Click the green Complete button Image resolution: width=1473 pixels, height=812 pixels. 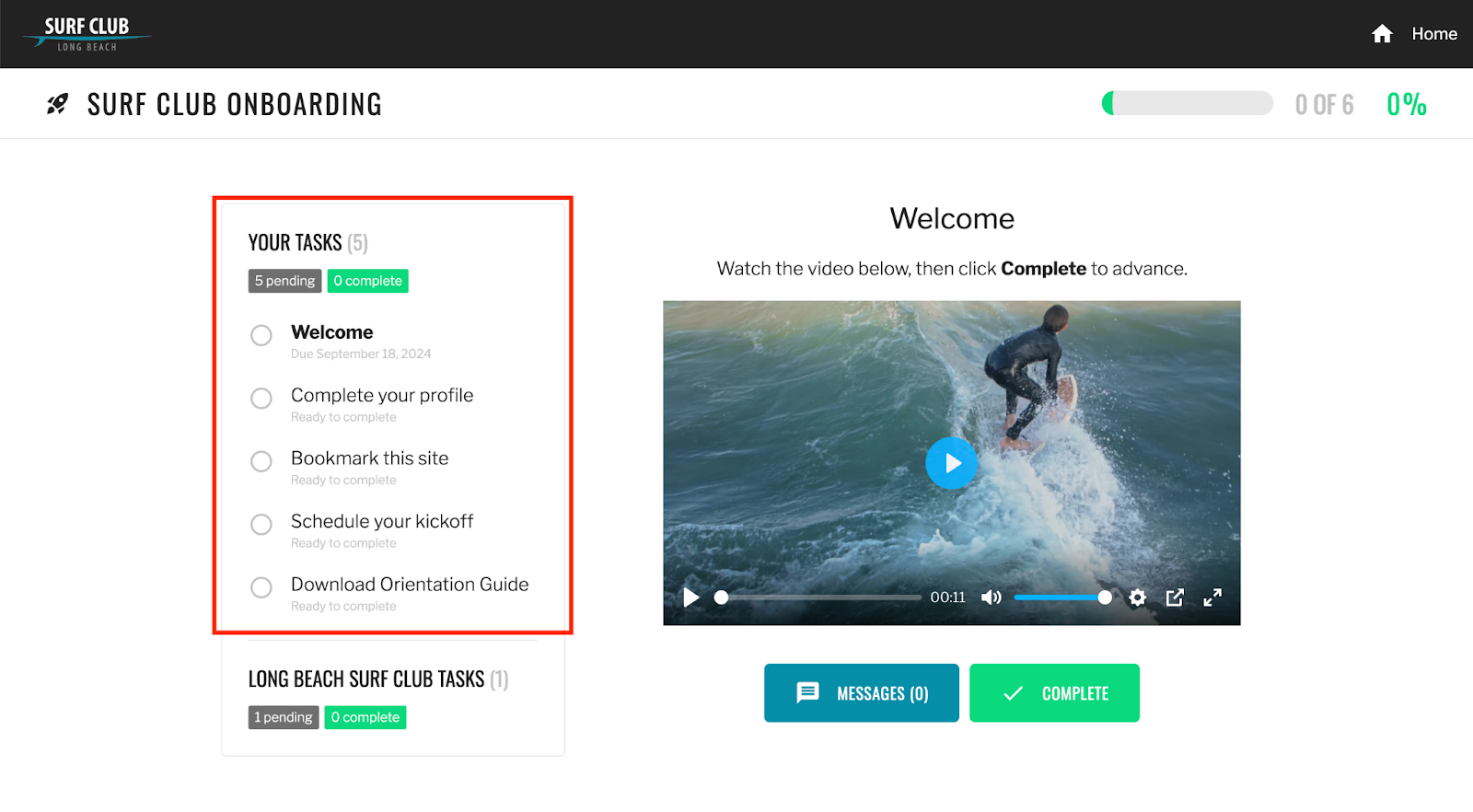pos(1054,693)
